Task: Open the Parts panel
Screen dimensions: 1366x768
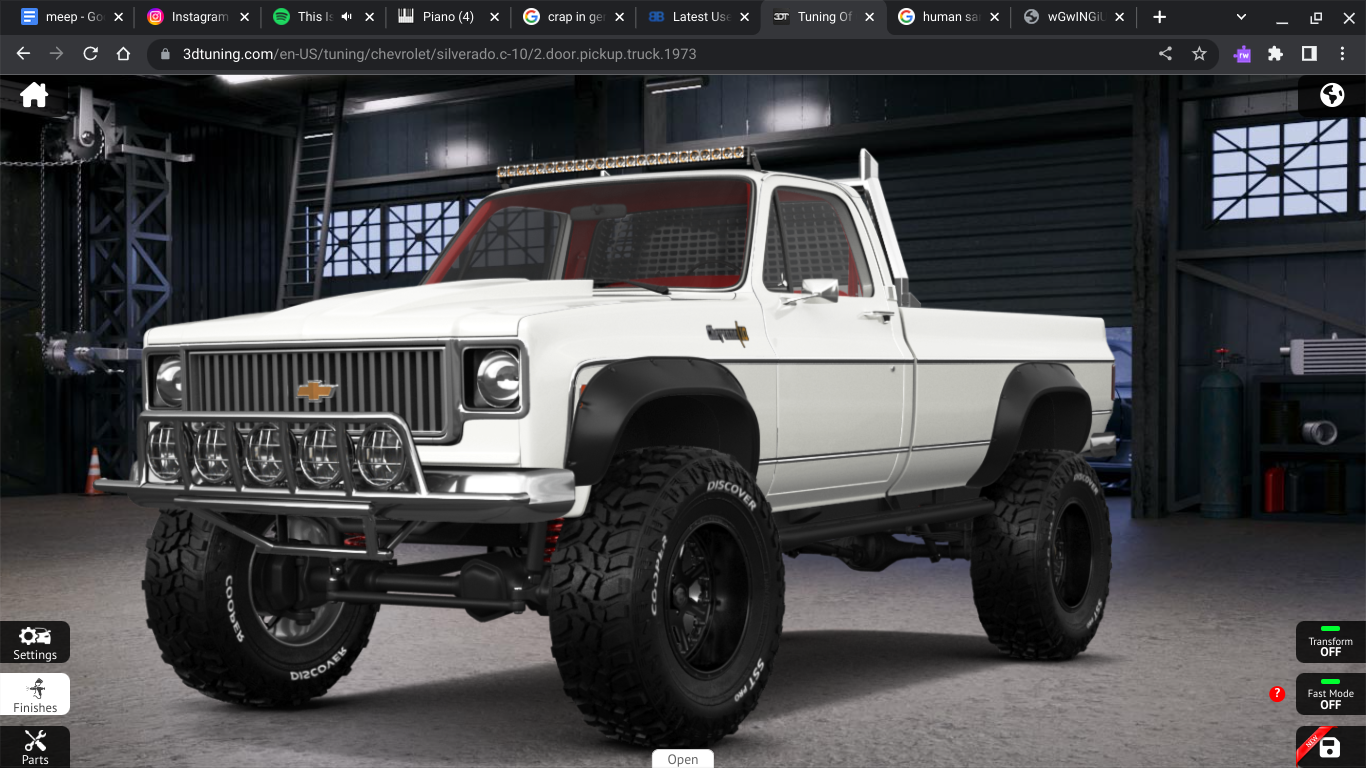Action: (x=35, y=747)
